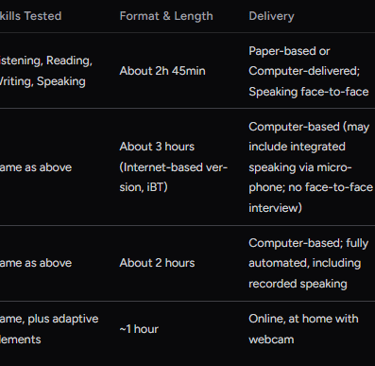Click "Paper-based or Computer-delivered" delivery text

304,61
